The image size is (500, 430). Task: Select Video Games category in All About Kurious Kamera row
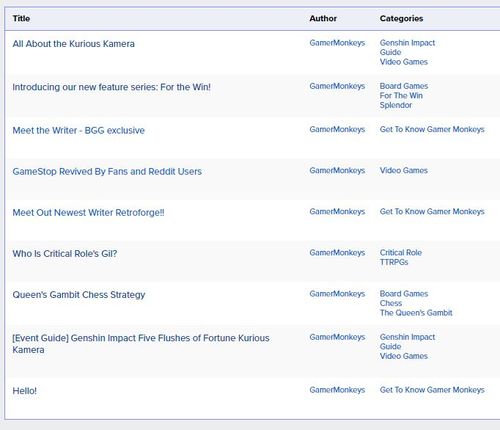coord(404,62)
